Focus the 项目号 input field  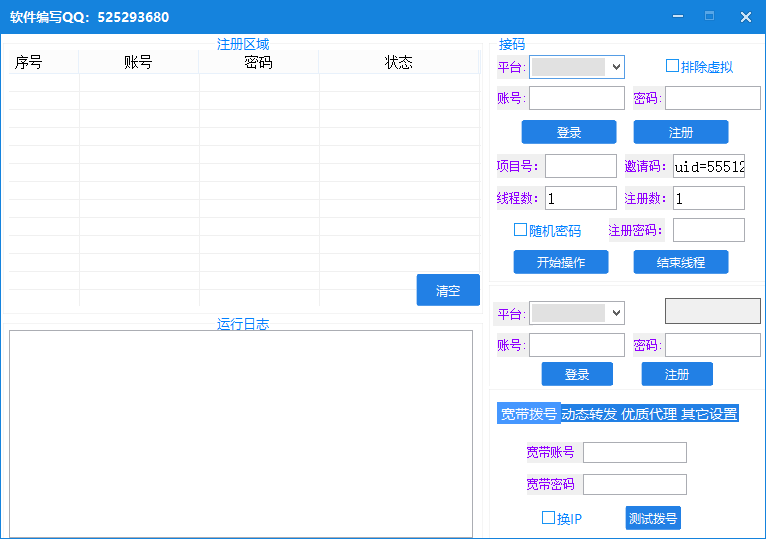580,166
